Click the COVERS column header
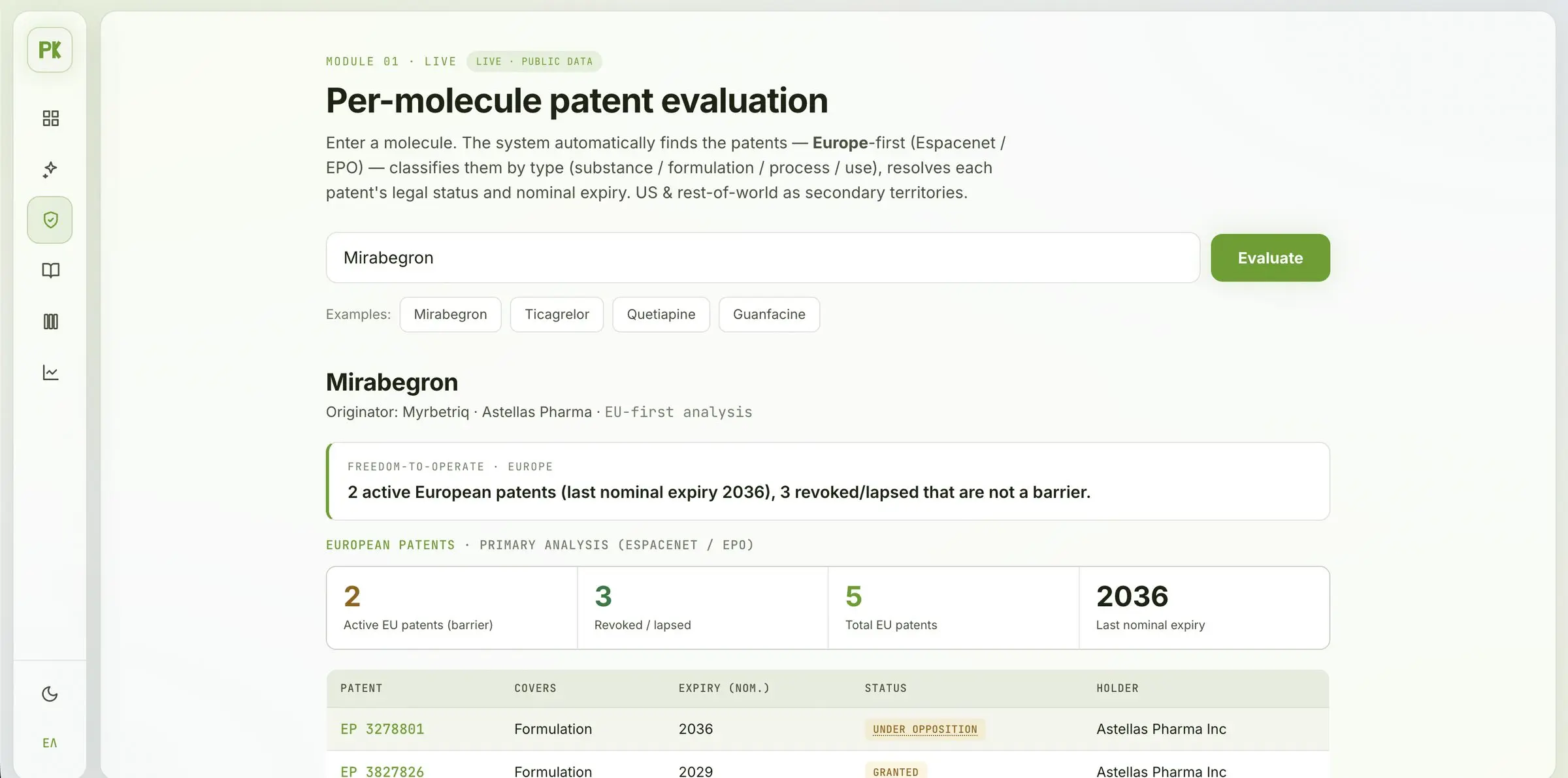The width and height of the screenshot is (1568, 778). (535, 689)
